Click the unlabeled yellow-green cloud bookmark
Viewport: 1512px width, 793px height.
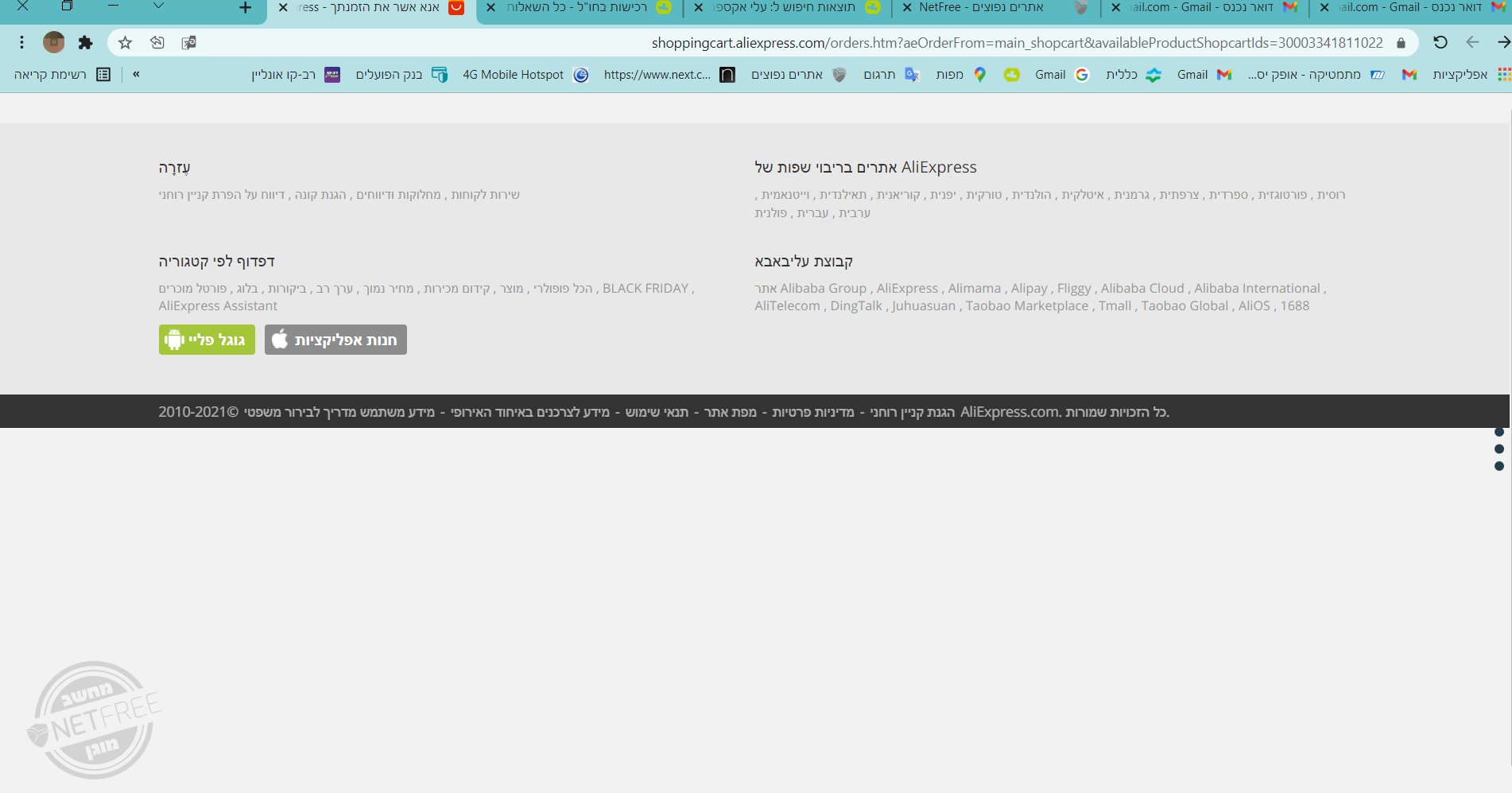tap(1011, 75)
